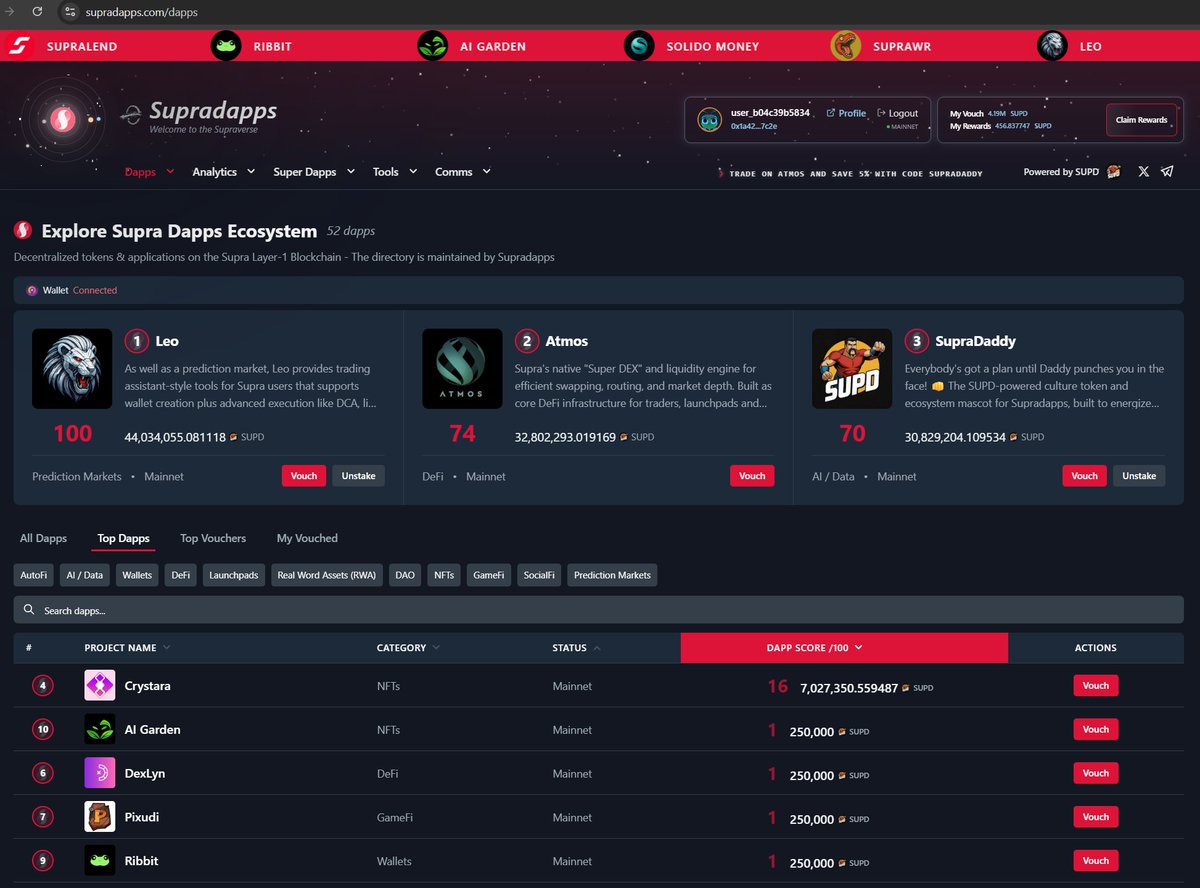Open the Profile link
Viewport: 1200px width, 888px height.
click(846, 113)
